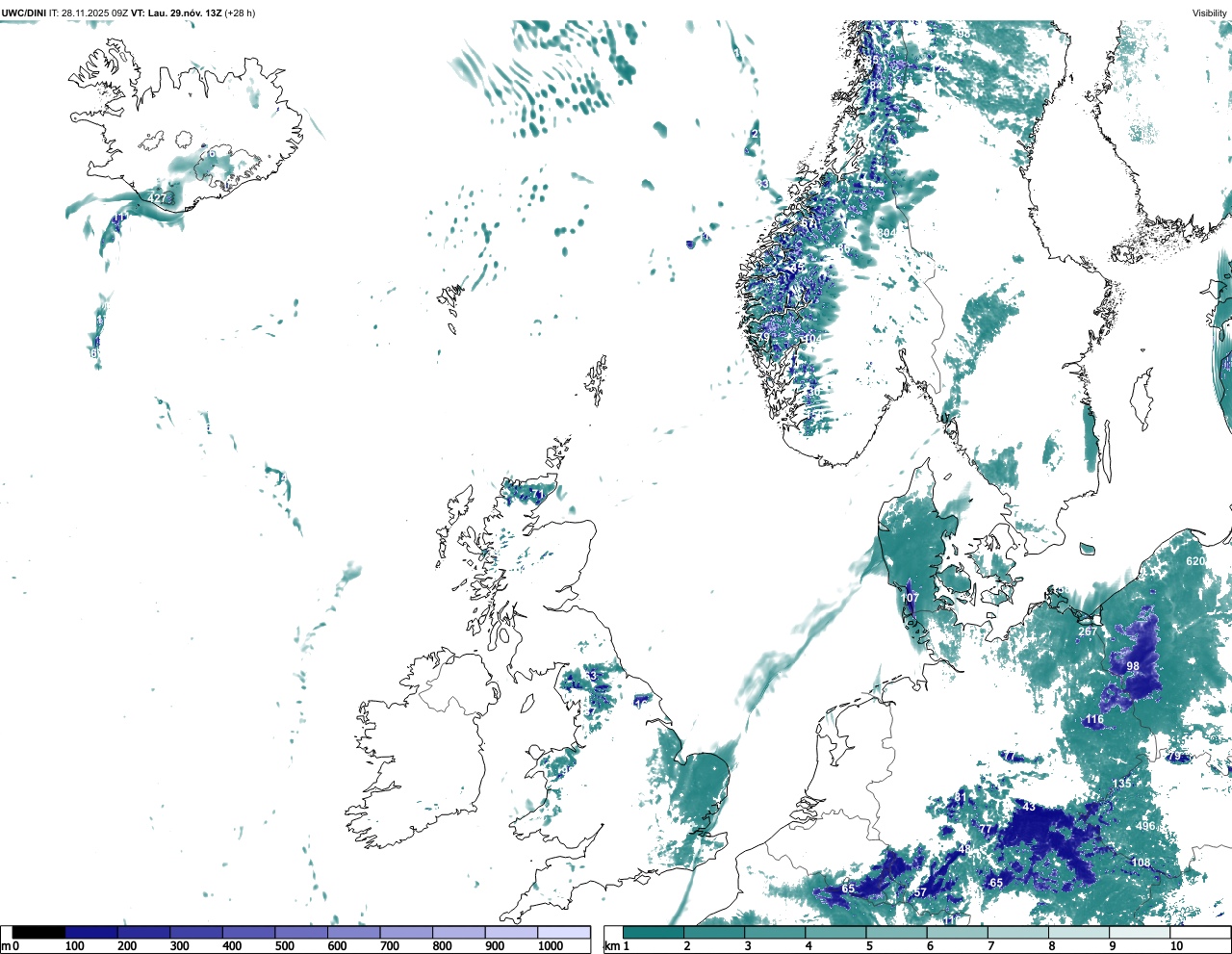Click the '116' visibility value label
The image size is (1232, 954).
pos(1094,720)
